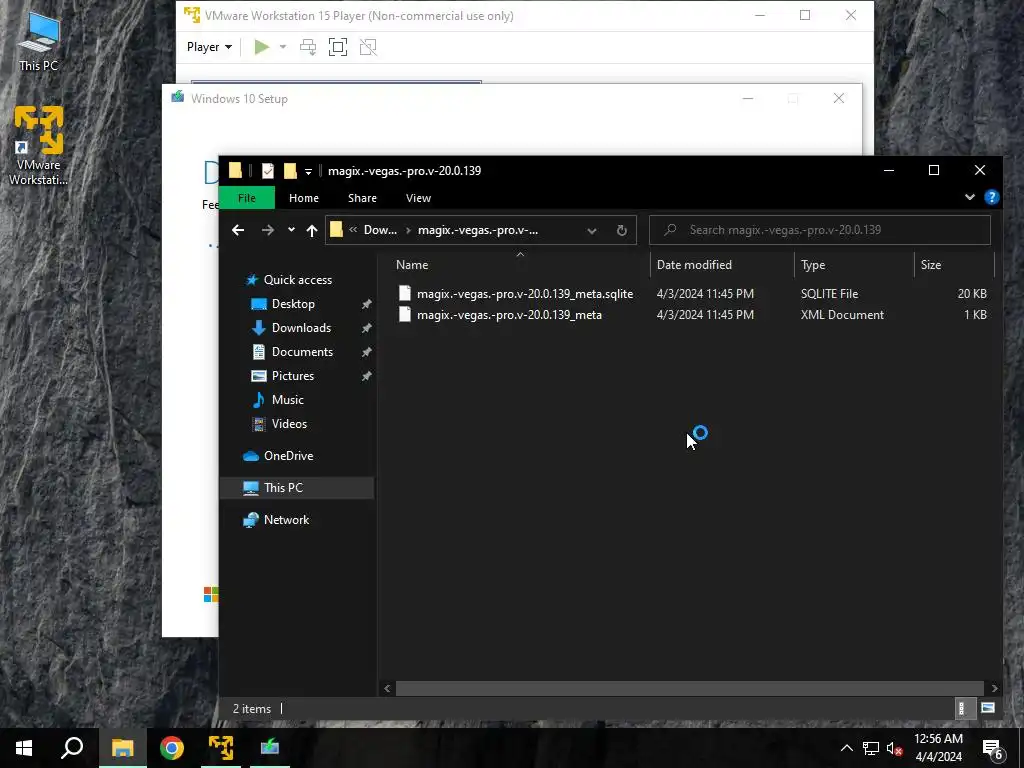Click the Dow... breadcrumb in address bar
This screenshot has width=1024, height=768.
click(x=380, y=230)
